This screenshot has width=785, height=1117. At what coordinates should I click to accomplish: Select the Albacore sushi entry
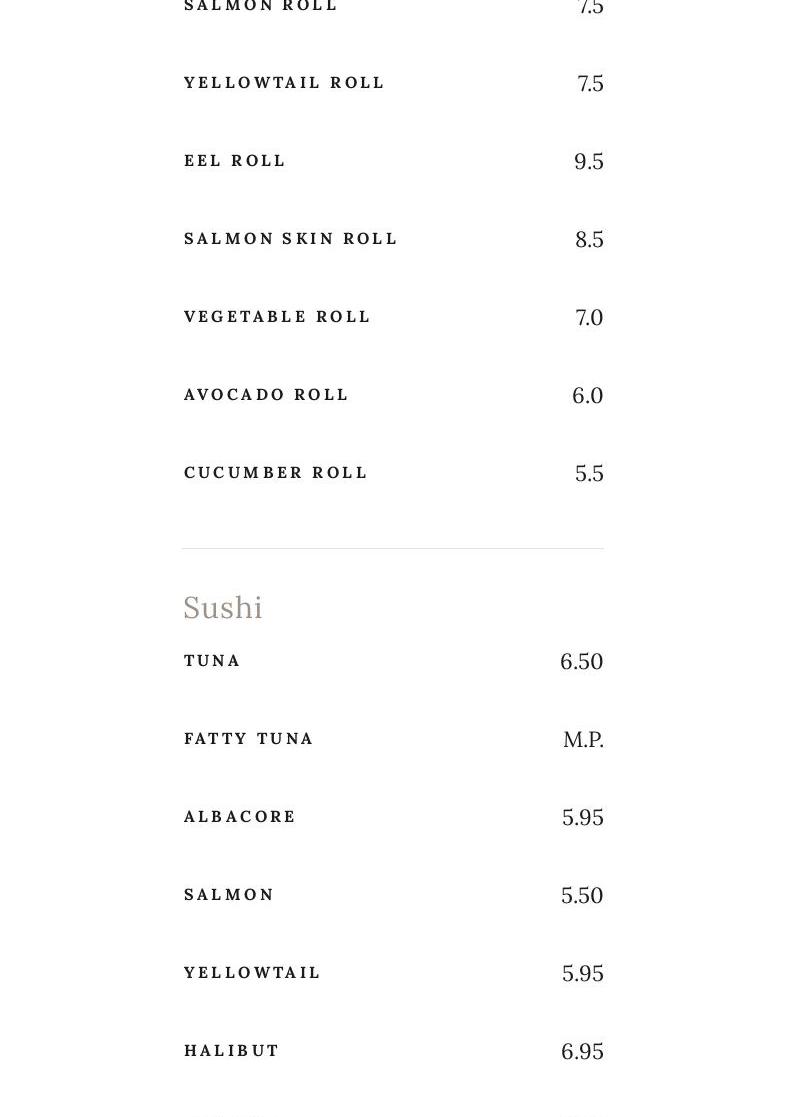[x=240, y=817]
